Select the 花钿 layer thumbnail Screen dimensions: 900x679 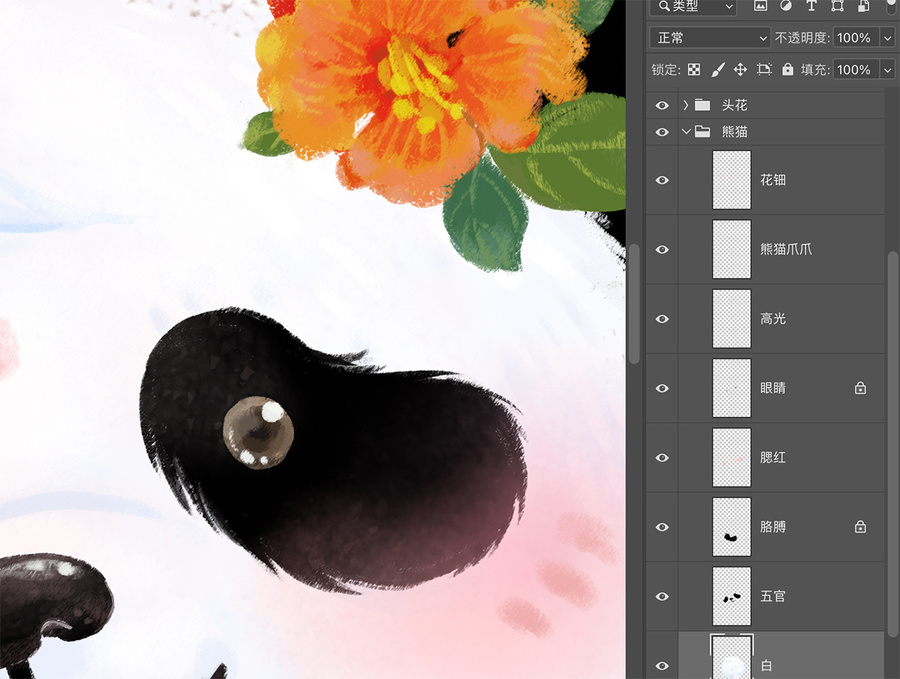tap(731, 180)
